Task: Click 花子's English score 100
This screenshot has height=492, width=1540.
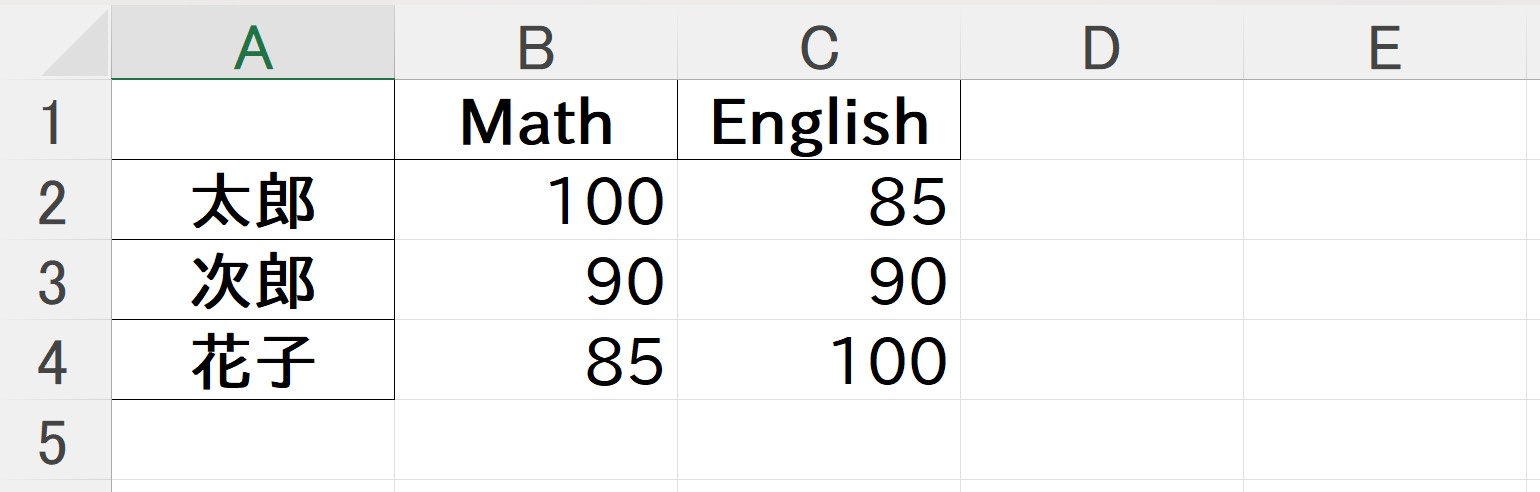Action: tap(819, 360)
